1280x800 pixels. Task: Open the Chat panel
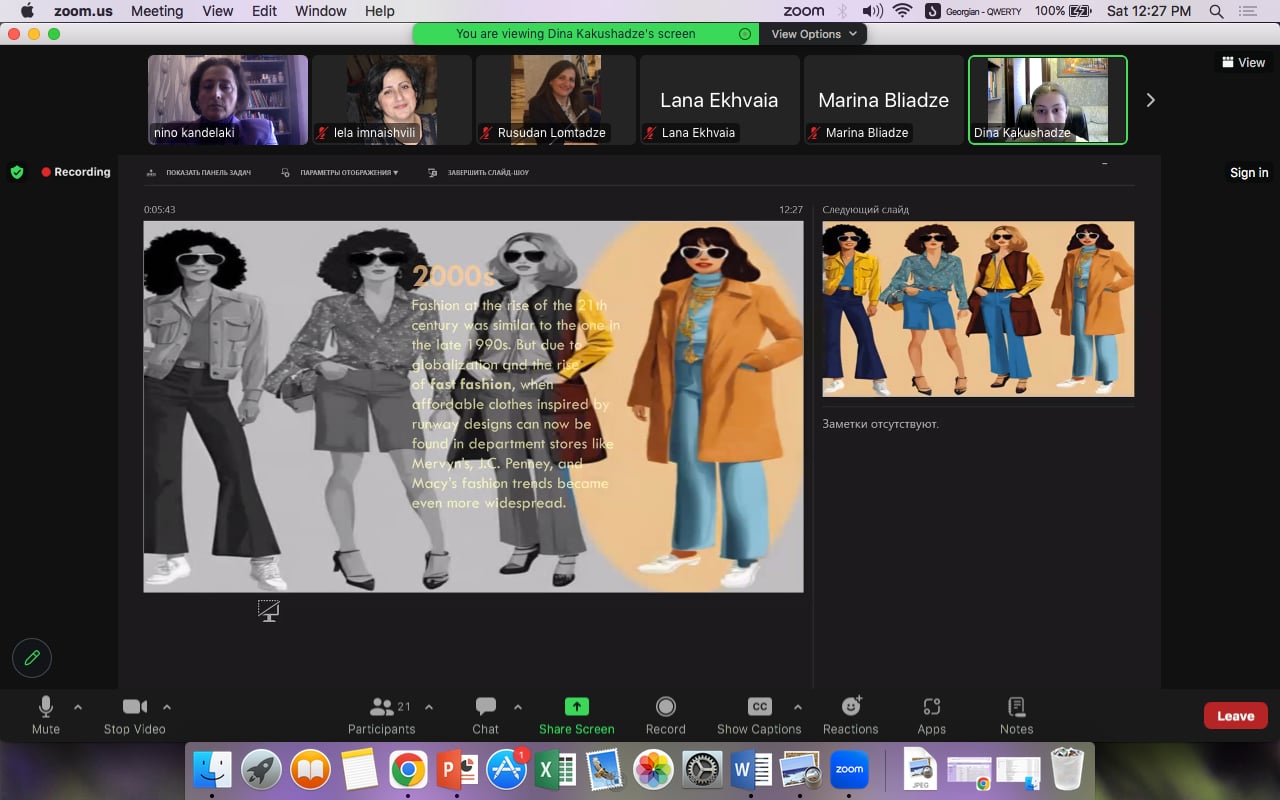486,707
